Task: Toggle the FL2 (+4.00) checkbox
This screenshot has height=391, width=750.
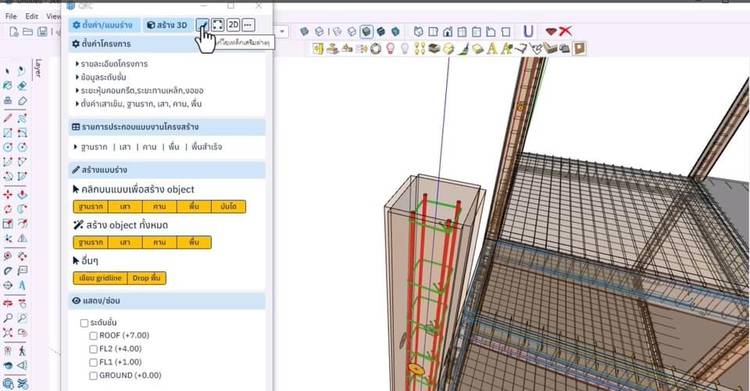Action: [93, 349]
